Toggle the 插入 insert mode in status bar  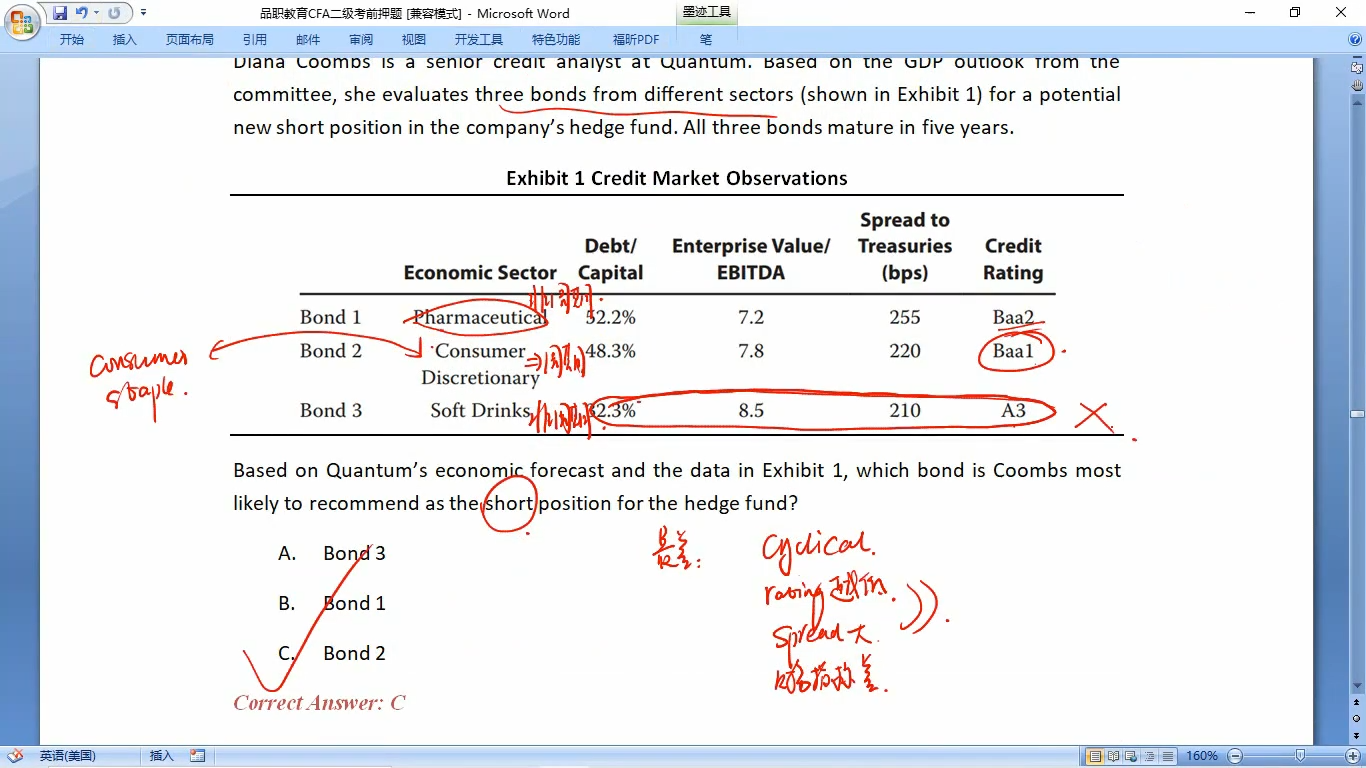click(x=161, y=756)
